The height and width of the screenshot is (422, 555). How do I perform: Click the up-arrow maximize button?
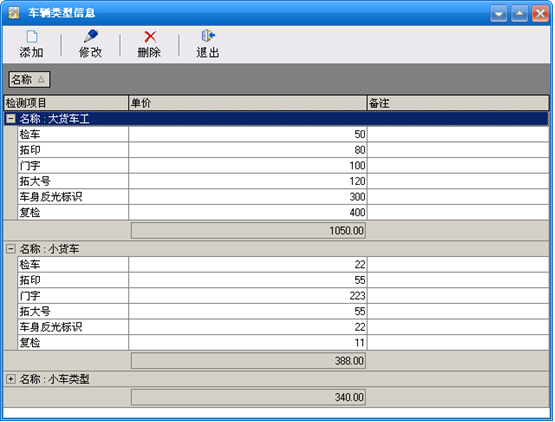click(520, 14)
